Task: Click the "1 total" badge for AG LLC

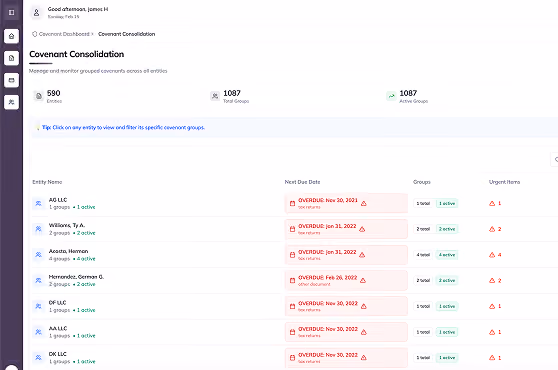Action: pos(423,204)
